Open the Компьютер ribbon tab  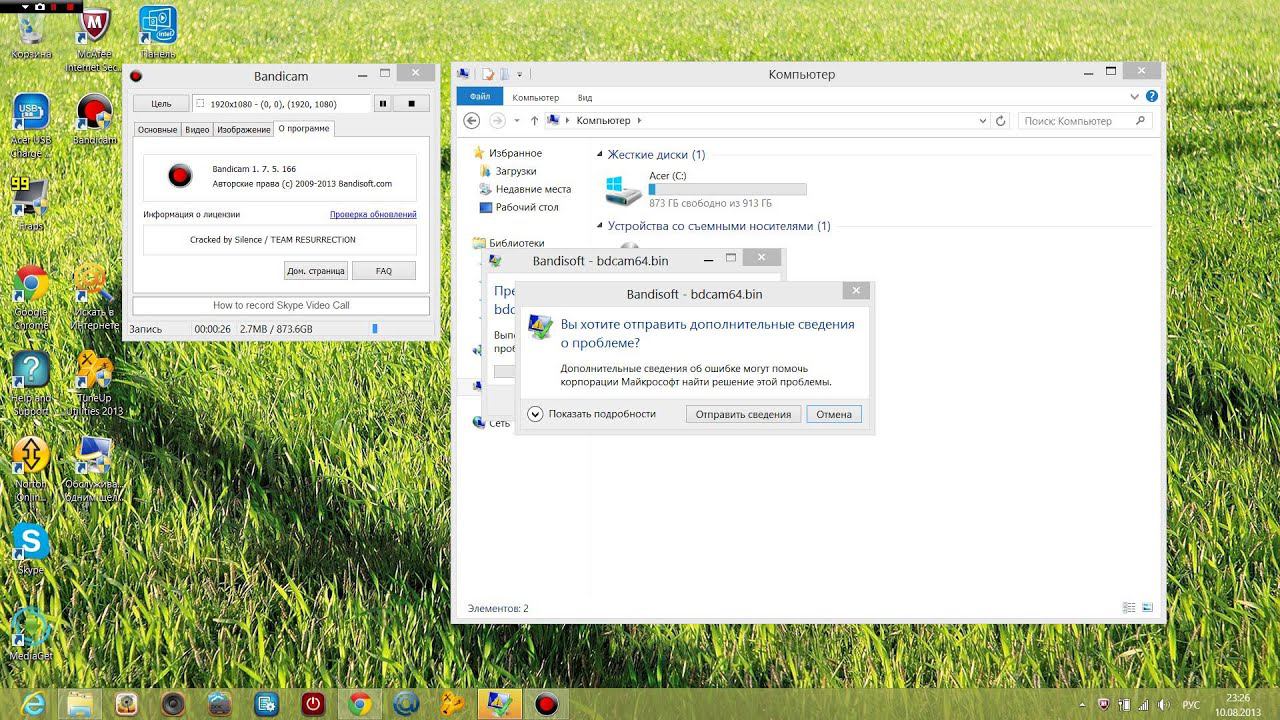tap(535, 97)
